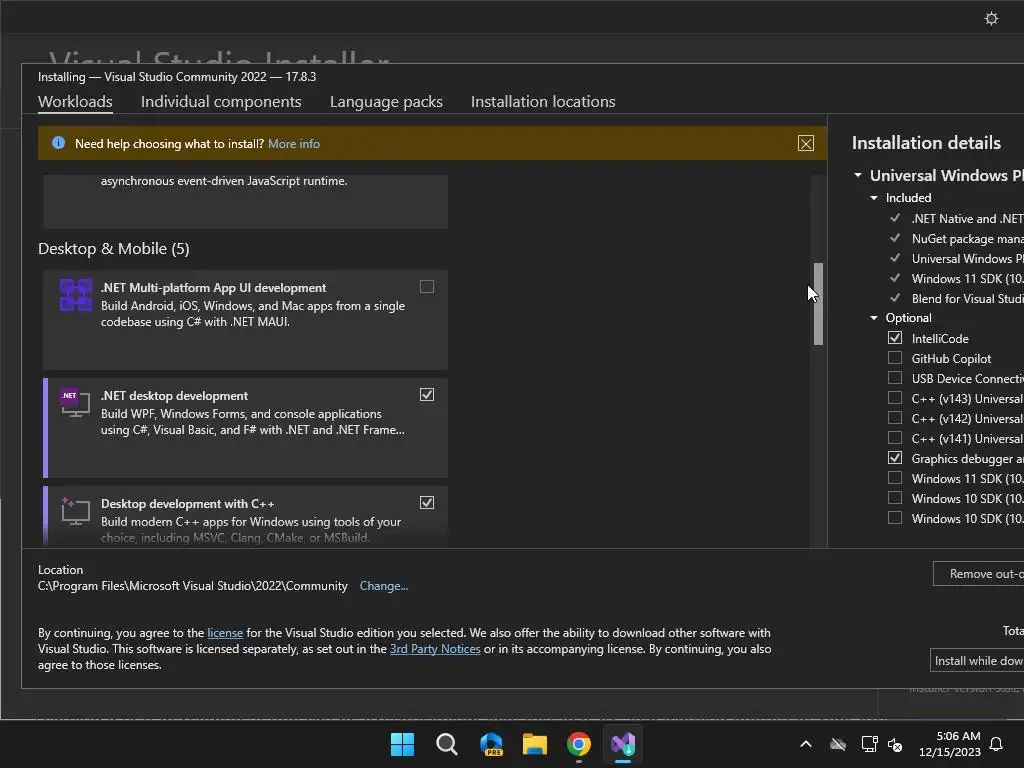1024x768 pixels.
Task: Click the install path C:\Program Files\Microsoft Visual Studio
Action: (193, 586)
